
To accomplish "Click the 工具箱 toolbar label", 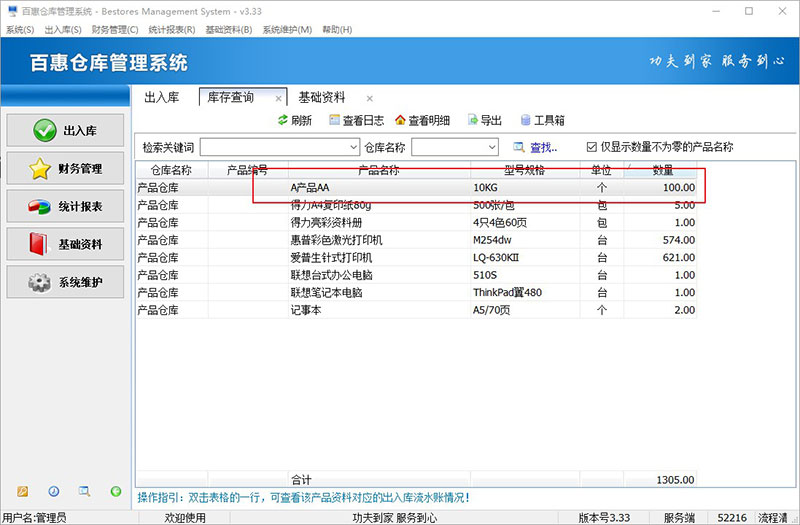I will pos(549,120).
